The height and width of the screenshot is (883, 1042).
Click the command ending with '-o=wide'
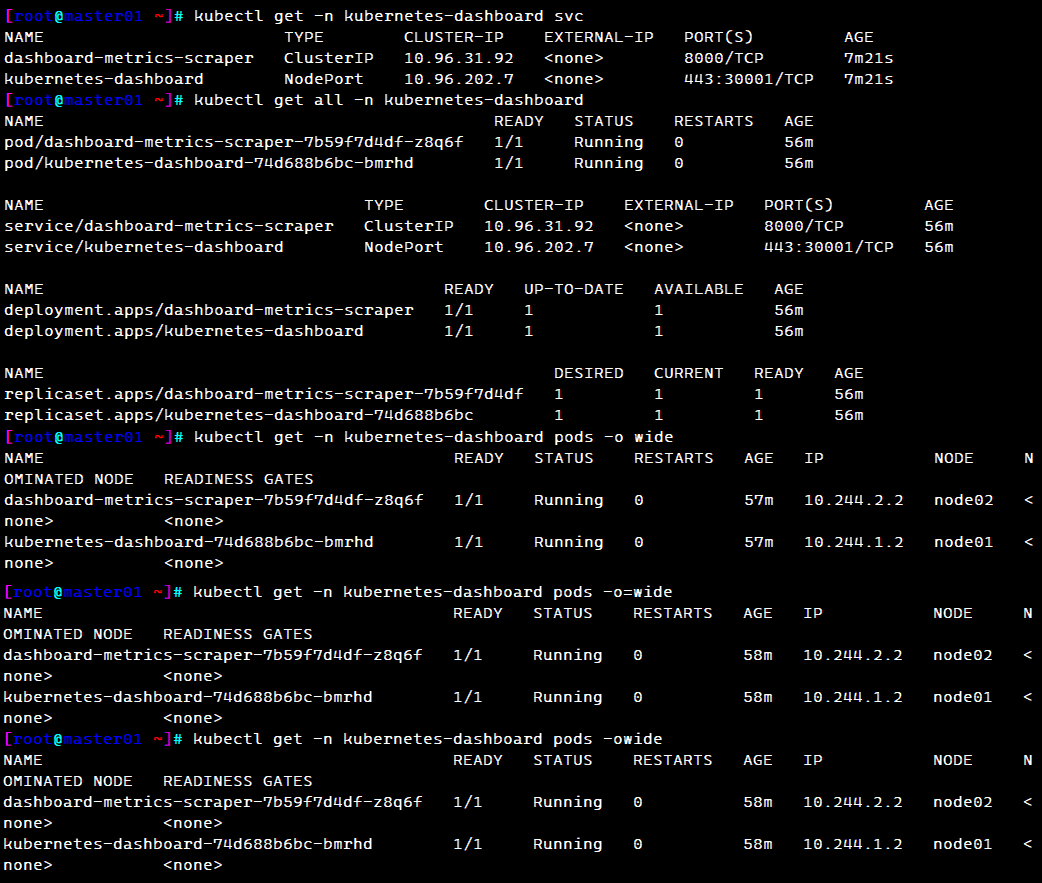point(432,592)
